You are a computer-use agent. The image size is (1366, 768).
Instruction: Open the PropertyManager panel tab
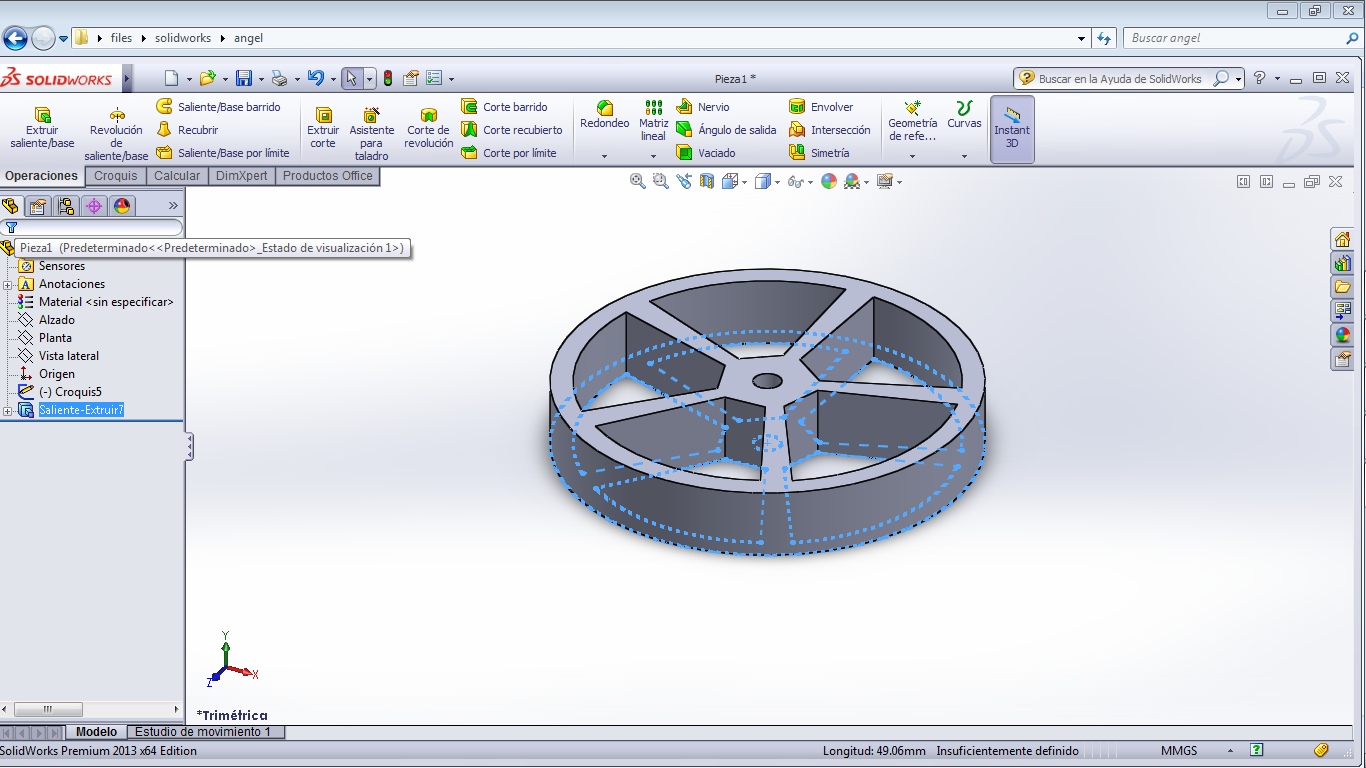38,206
